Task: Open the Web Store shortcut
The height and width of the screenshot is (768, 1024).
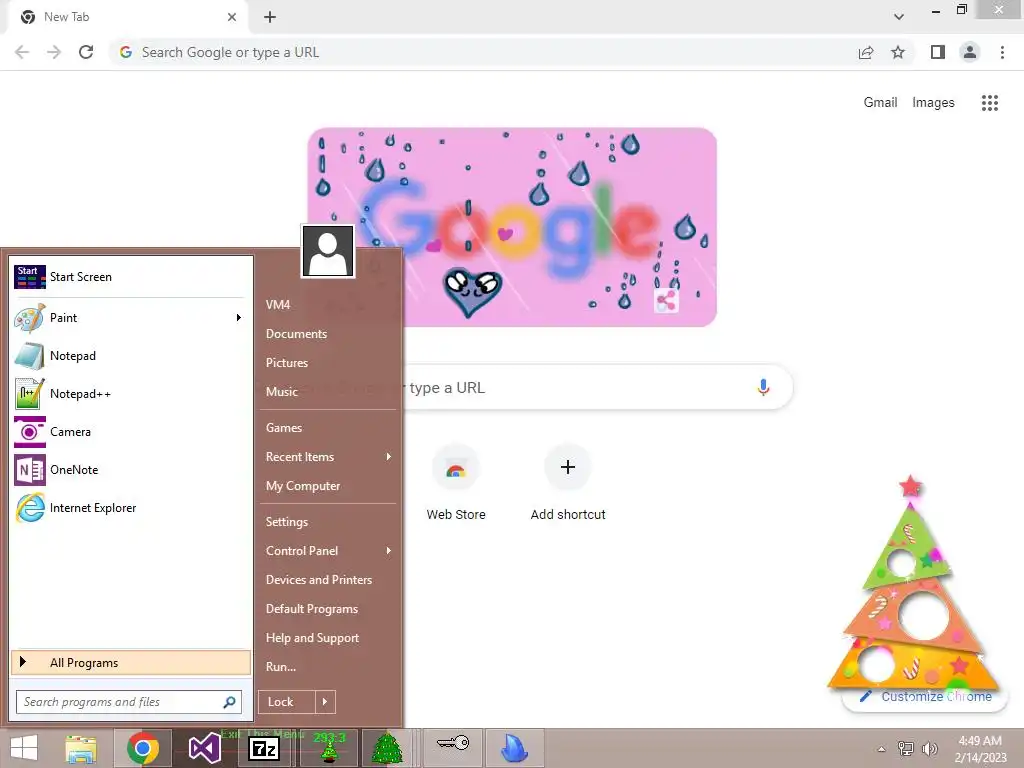Action: pyautogui.click(x=456, y=482)
